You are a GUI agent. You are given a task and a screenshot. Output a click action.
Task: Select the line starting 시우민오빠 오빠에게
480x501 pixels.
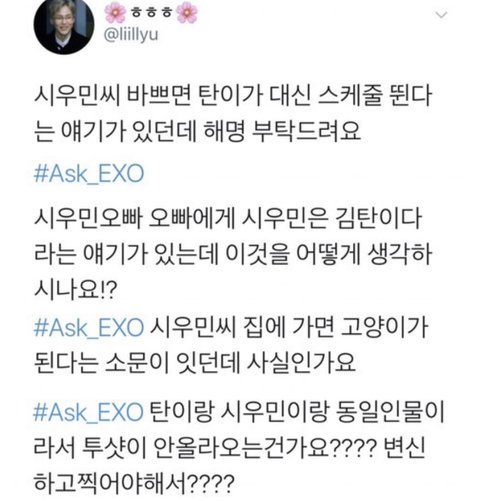tap(228, 219)
